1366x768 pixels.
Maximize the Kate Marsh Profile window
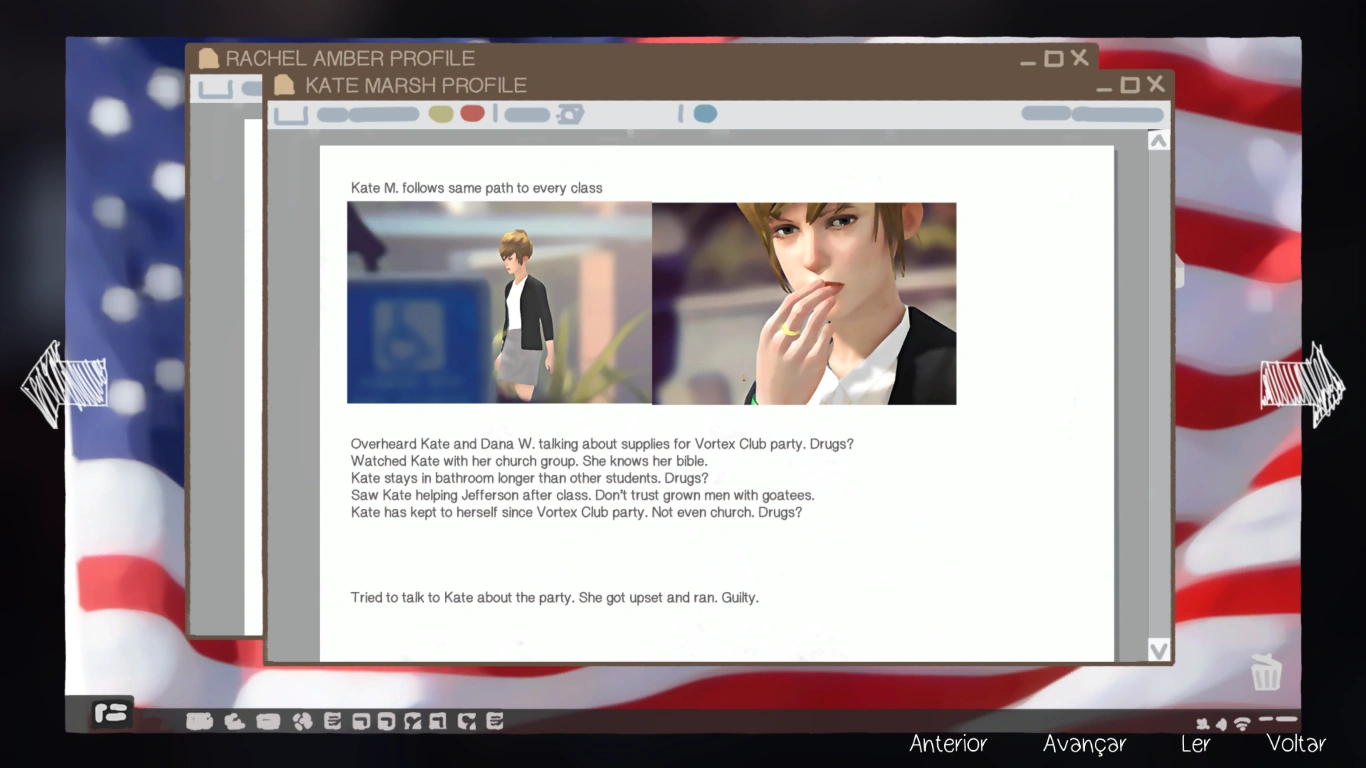(1130, 85)
